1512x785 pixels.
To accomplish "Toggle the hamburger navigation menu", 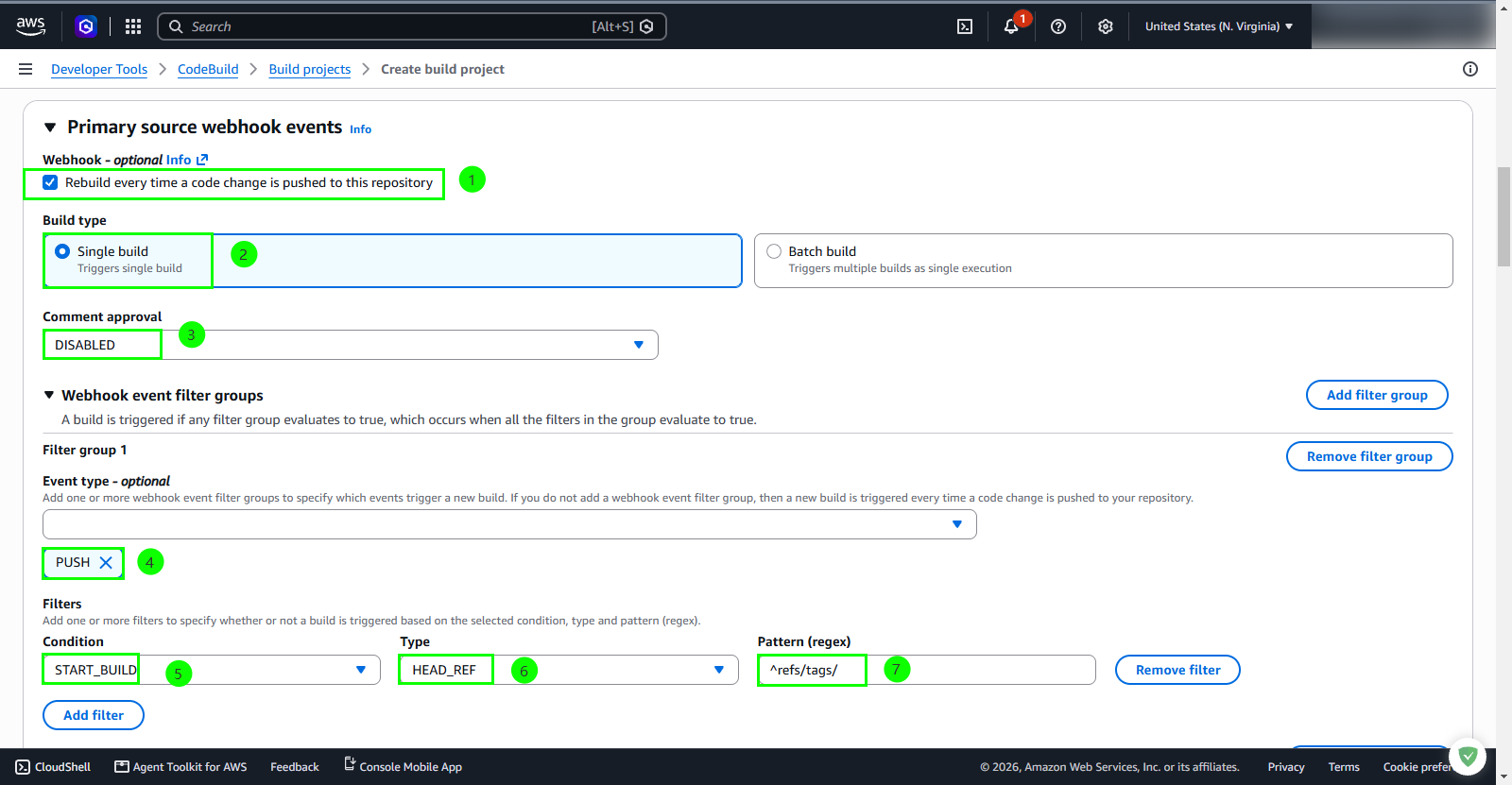I will (x=26, y=69).
